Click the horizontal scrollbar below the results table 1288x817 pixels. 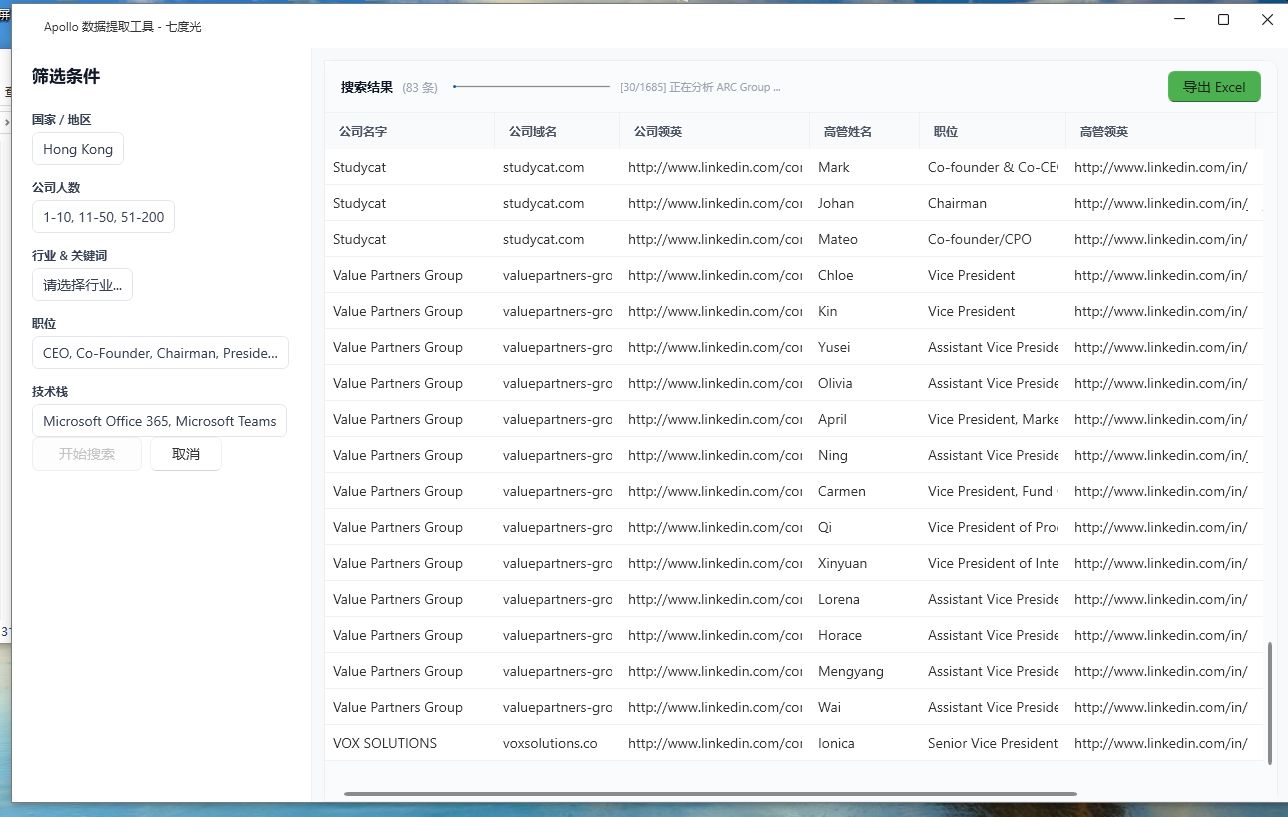tap(710, 794)
